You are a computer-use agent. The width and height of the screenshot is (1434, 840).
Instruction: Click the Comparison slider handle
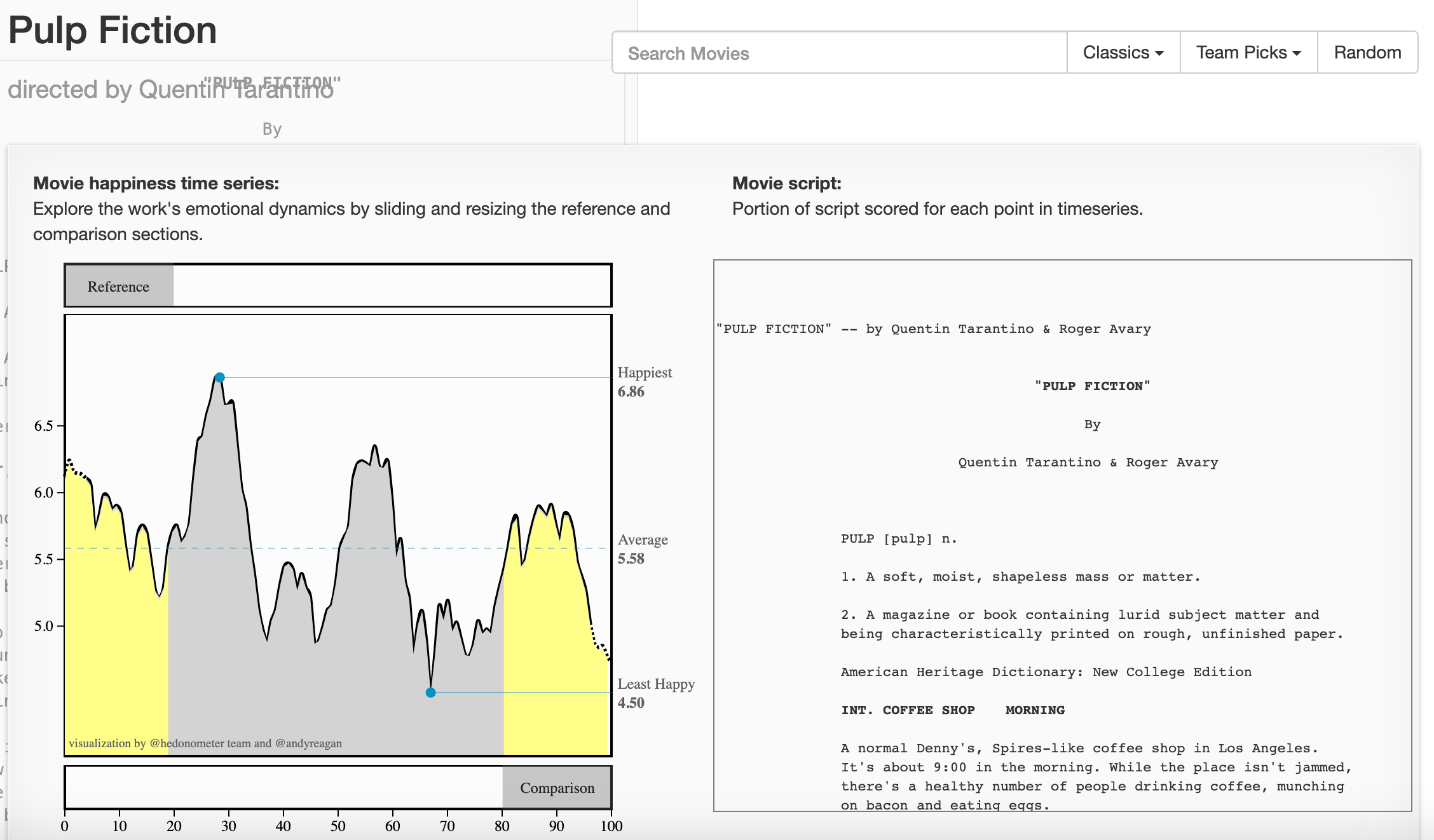pyautogui.click(x=557, y=788)
